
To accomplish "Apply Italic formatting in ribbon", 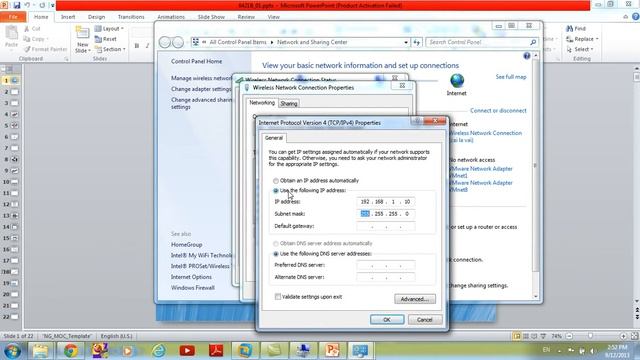I will [x=147, y=46].
